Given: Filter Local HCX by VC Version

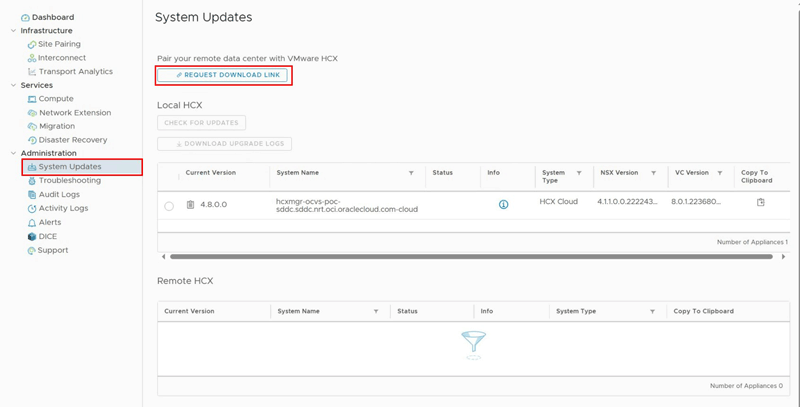Looking at the screenshot, I should (x=720, y=173).
